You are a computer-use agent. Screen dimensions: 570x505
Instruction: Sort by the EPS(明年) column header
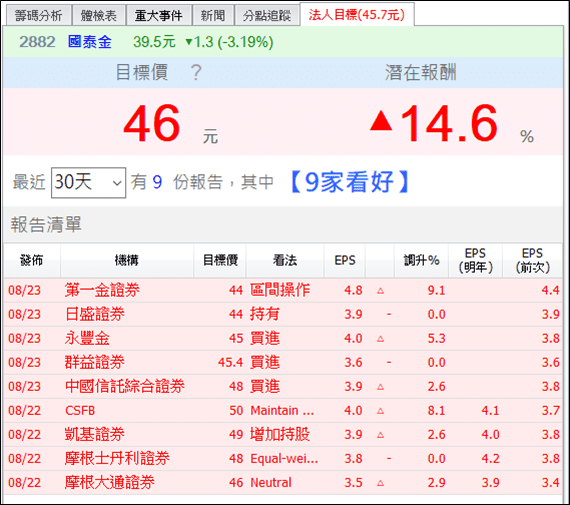(x=475, y=260)
